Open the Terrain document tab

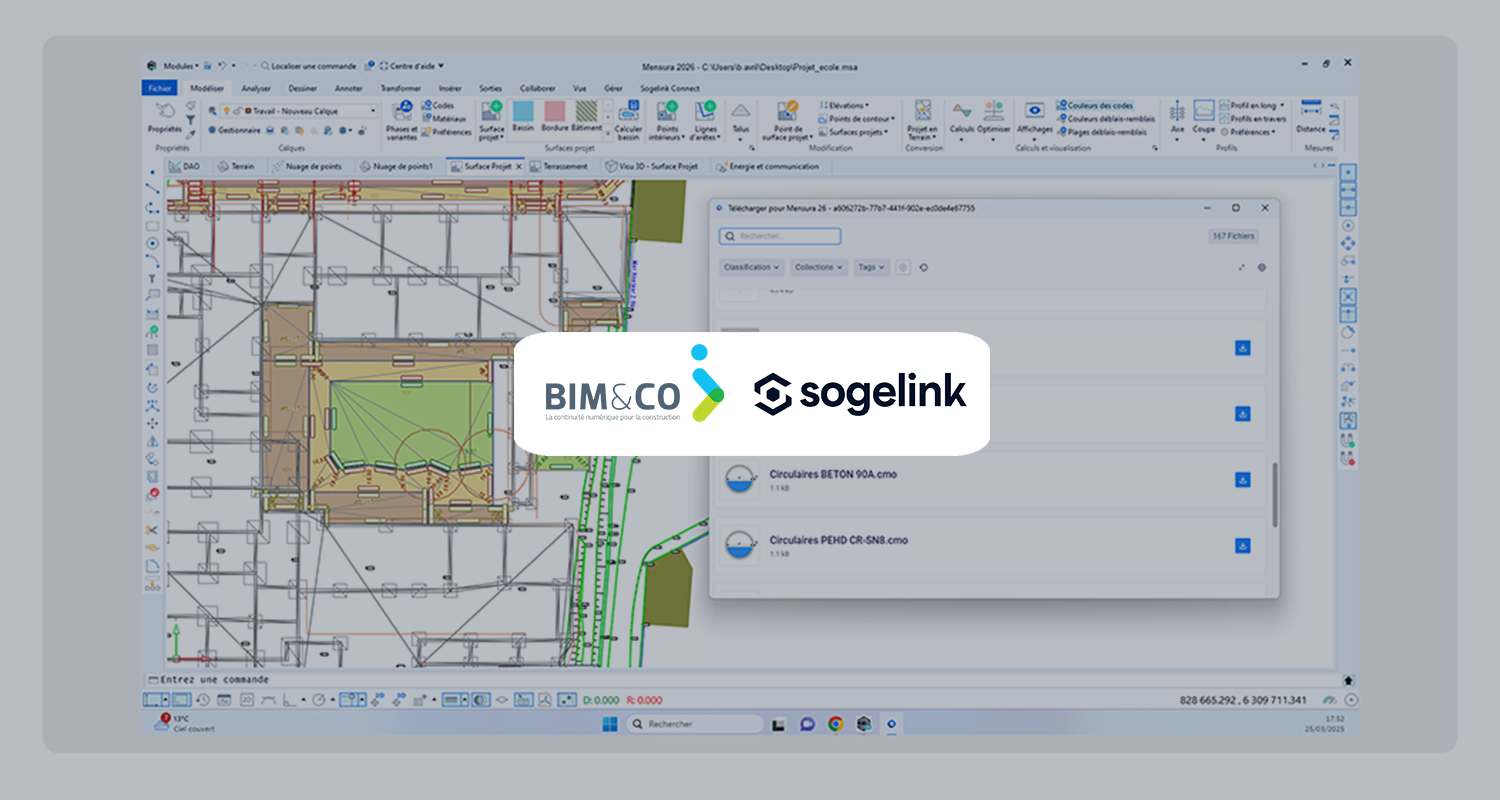pyautogui.click(x=236, y=166)
